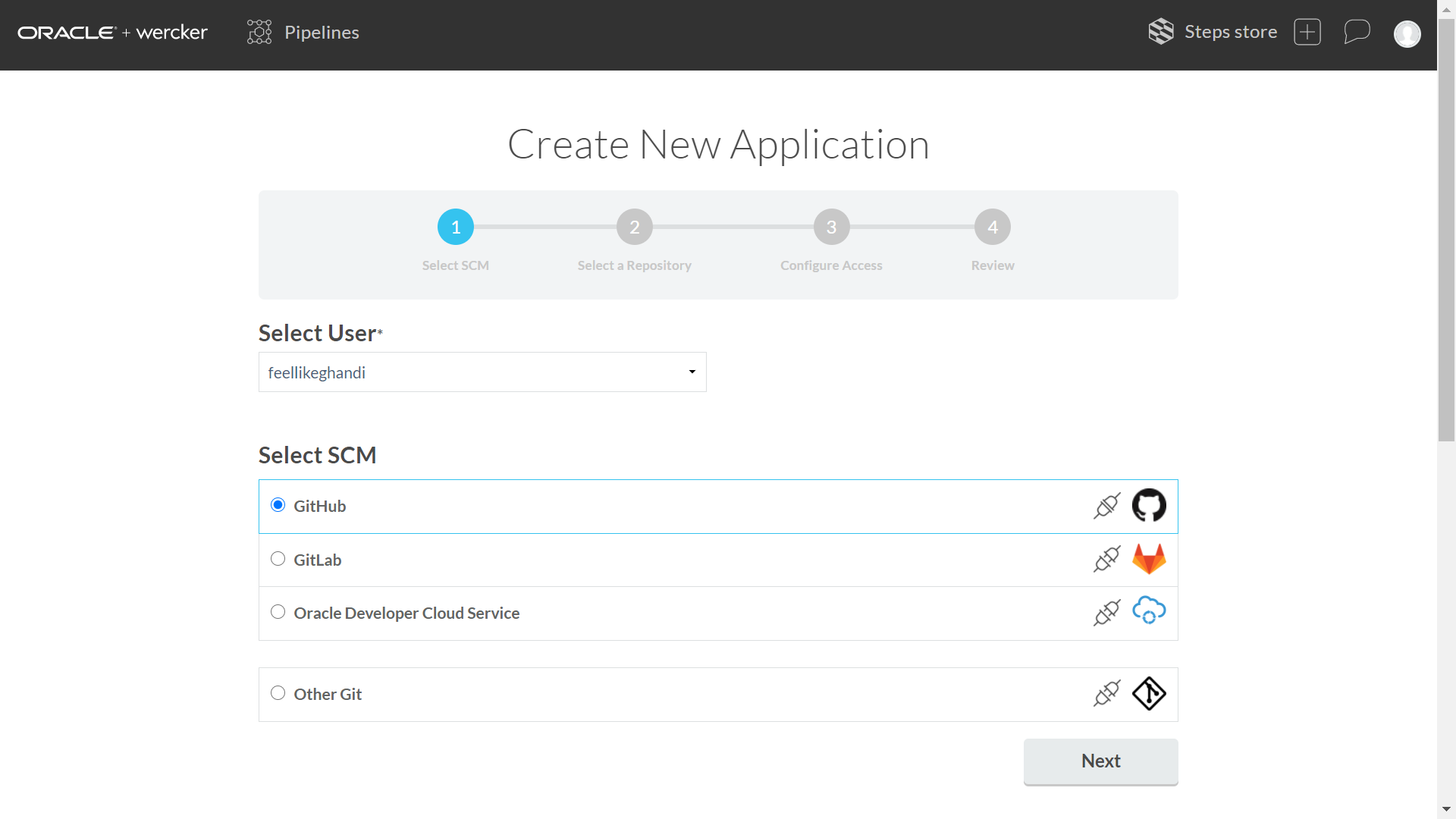Select the GitLab radio button
The height and width of the screenshot is (819, 1456).
pyautogui.click(x=278, y=559)
